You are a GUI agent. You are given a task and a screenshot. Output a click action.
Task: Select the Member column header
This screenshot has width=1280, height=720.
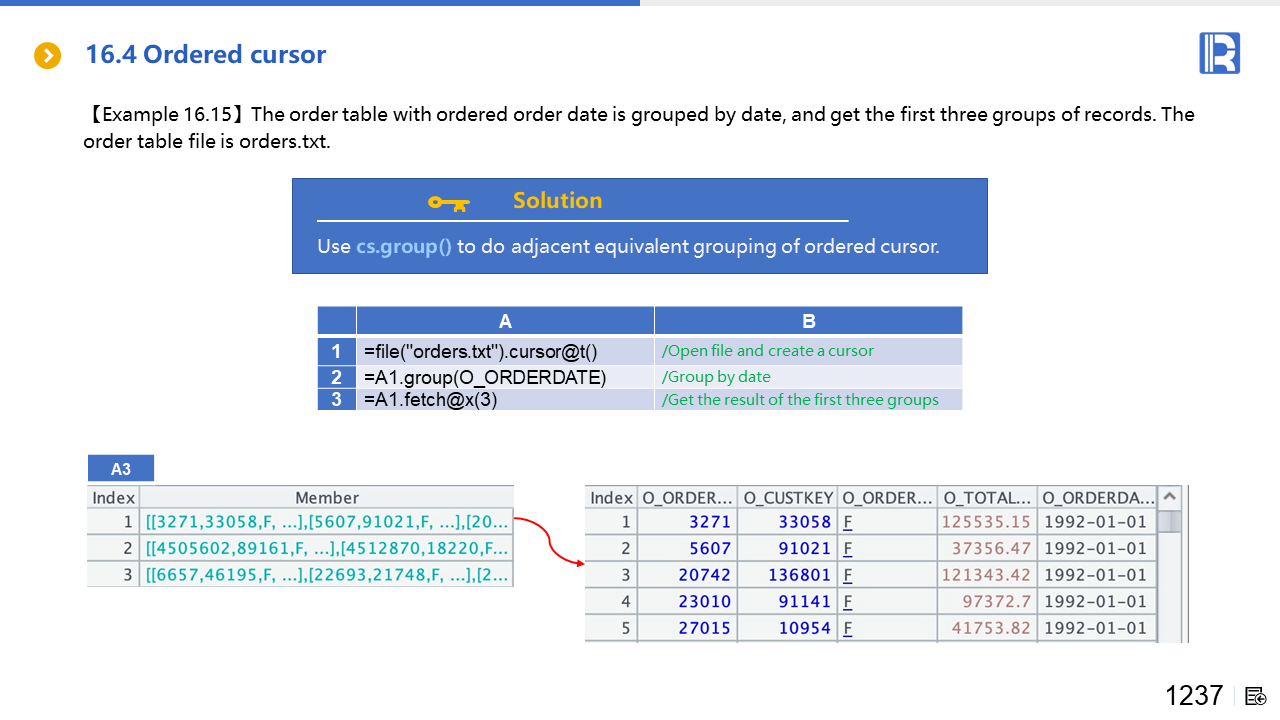pos(327,497)
